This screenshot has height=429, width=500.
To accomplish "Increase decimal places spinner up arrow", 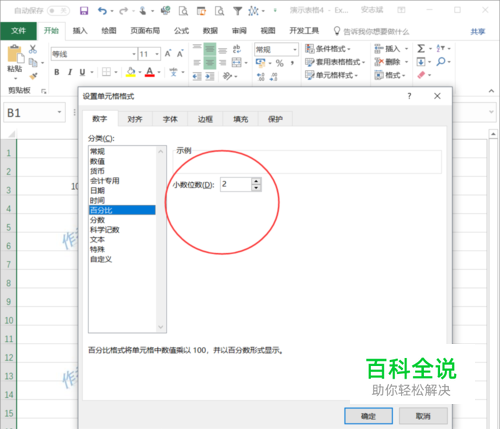I will (256, 181).
